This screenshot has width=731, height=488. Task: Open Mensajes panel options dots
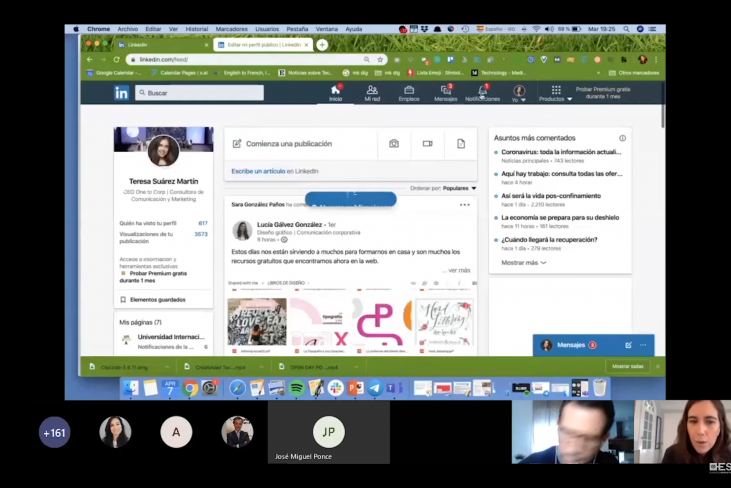coord(643,345)
